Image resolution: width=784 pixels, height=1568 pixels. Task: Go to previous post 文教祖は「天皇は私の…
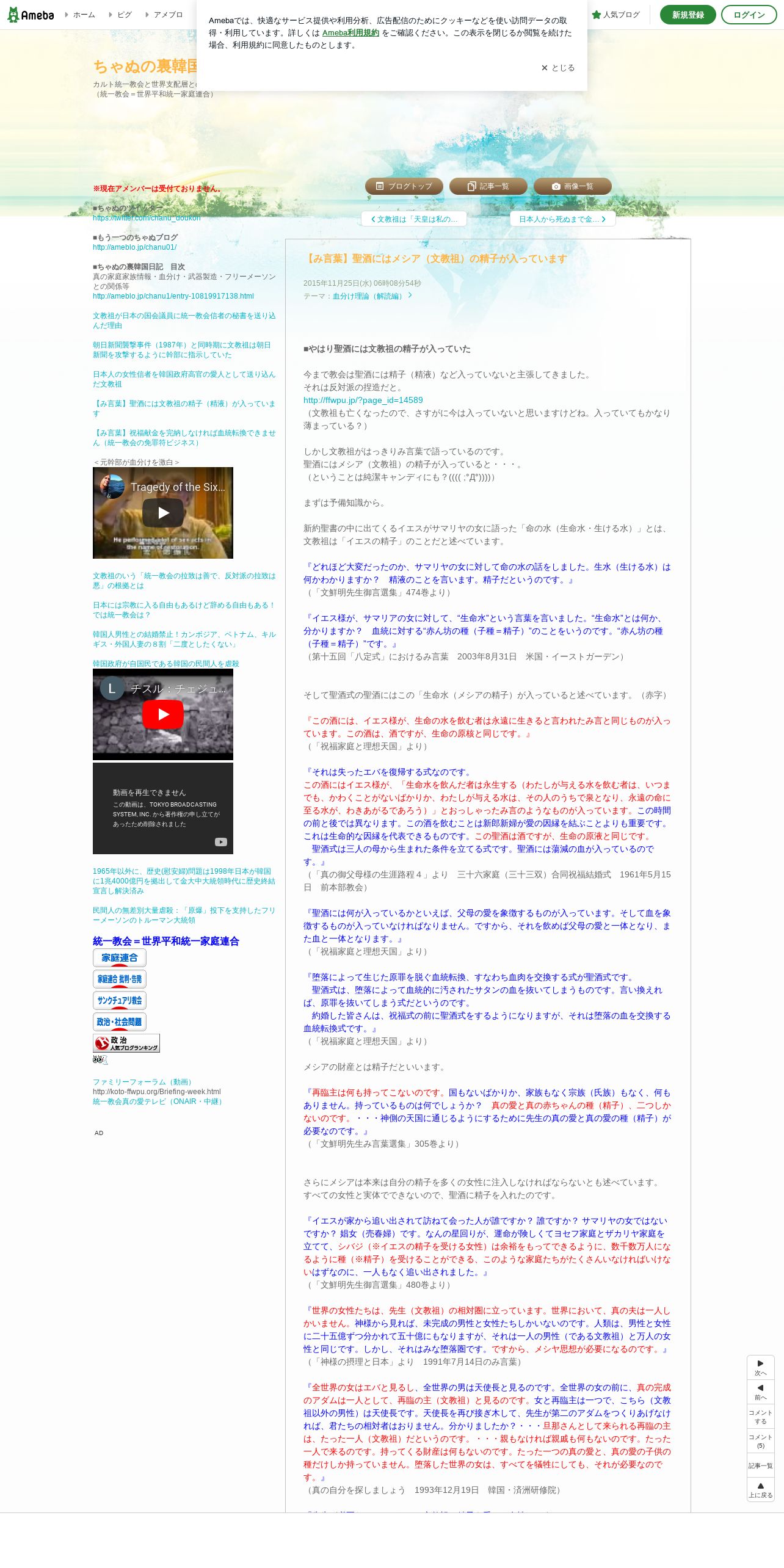click(414, 219)
